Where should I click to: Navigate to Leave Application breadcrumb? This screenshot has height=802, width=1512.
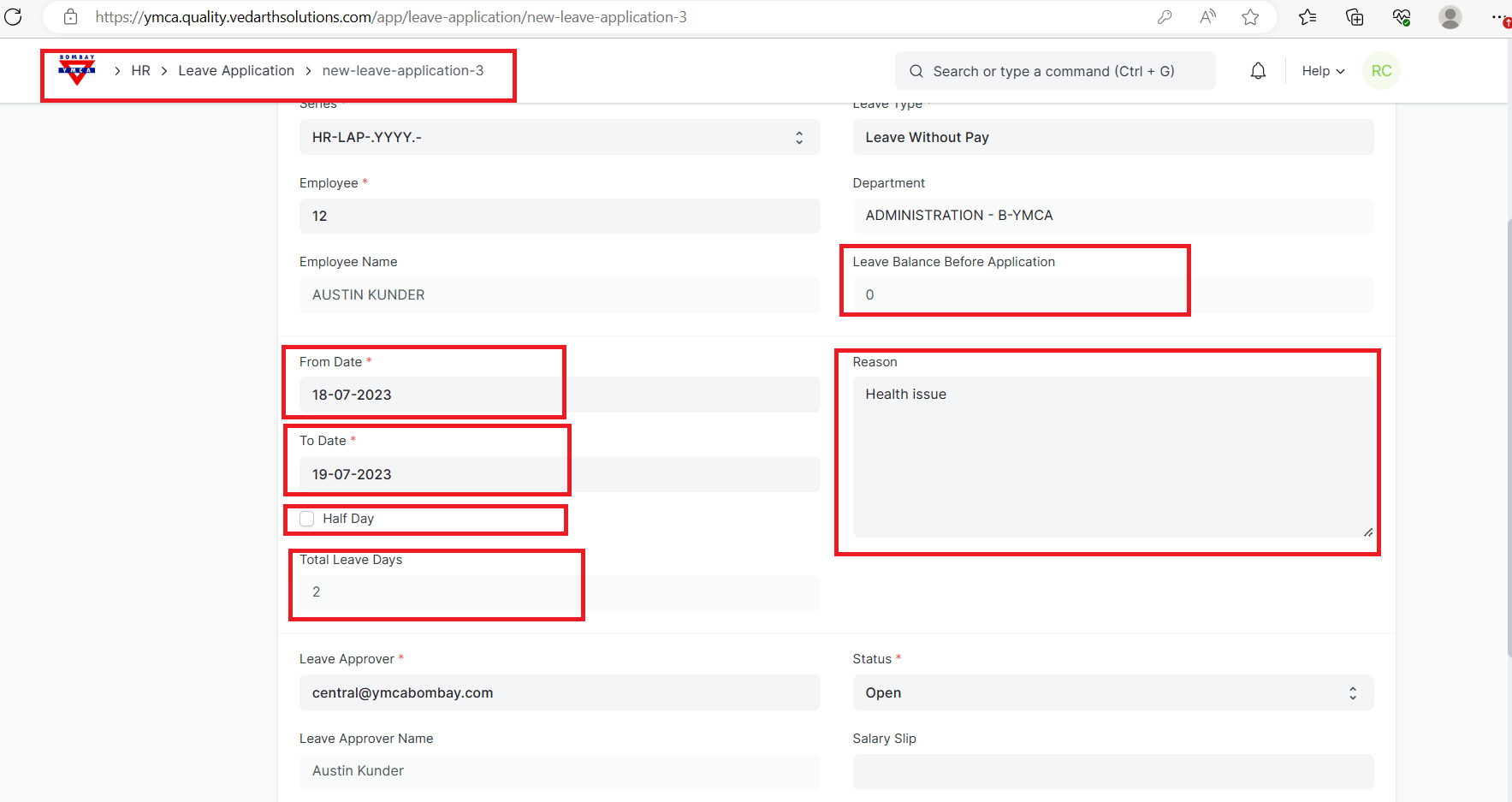[236, 71]
